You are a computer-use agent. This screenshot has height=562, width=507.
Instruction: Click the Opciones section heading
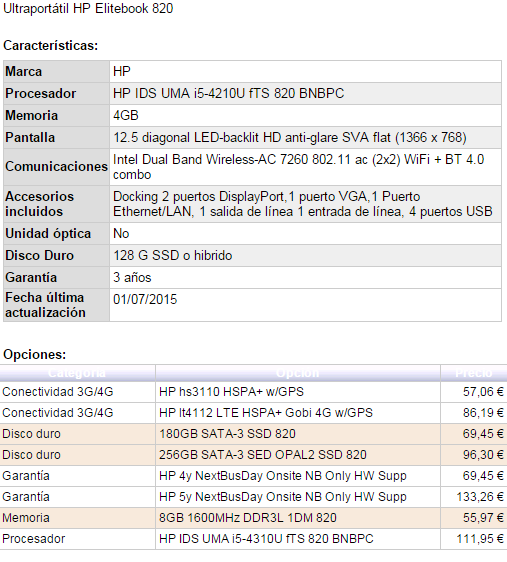(x=35, y=354)
